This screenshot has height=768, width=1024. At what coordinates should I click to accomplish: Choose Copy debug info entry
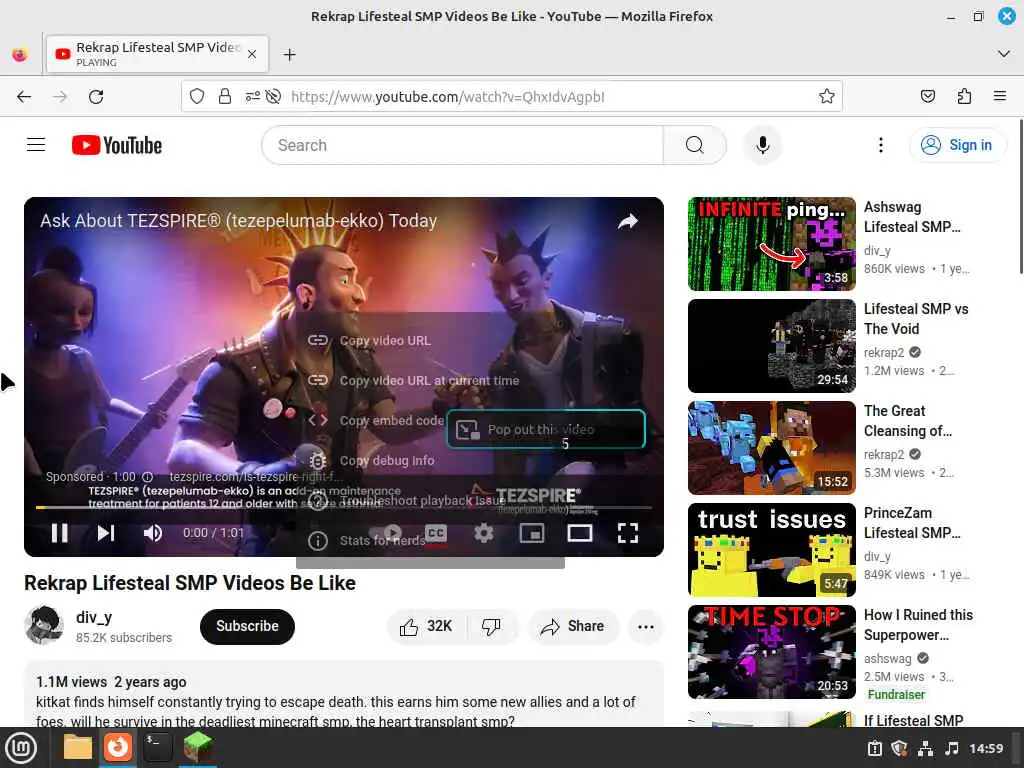(x=387, y=460)
